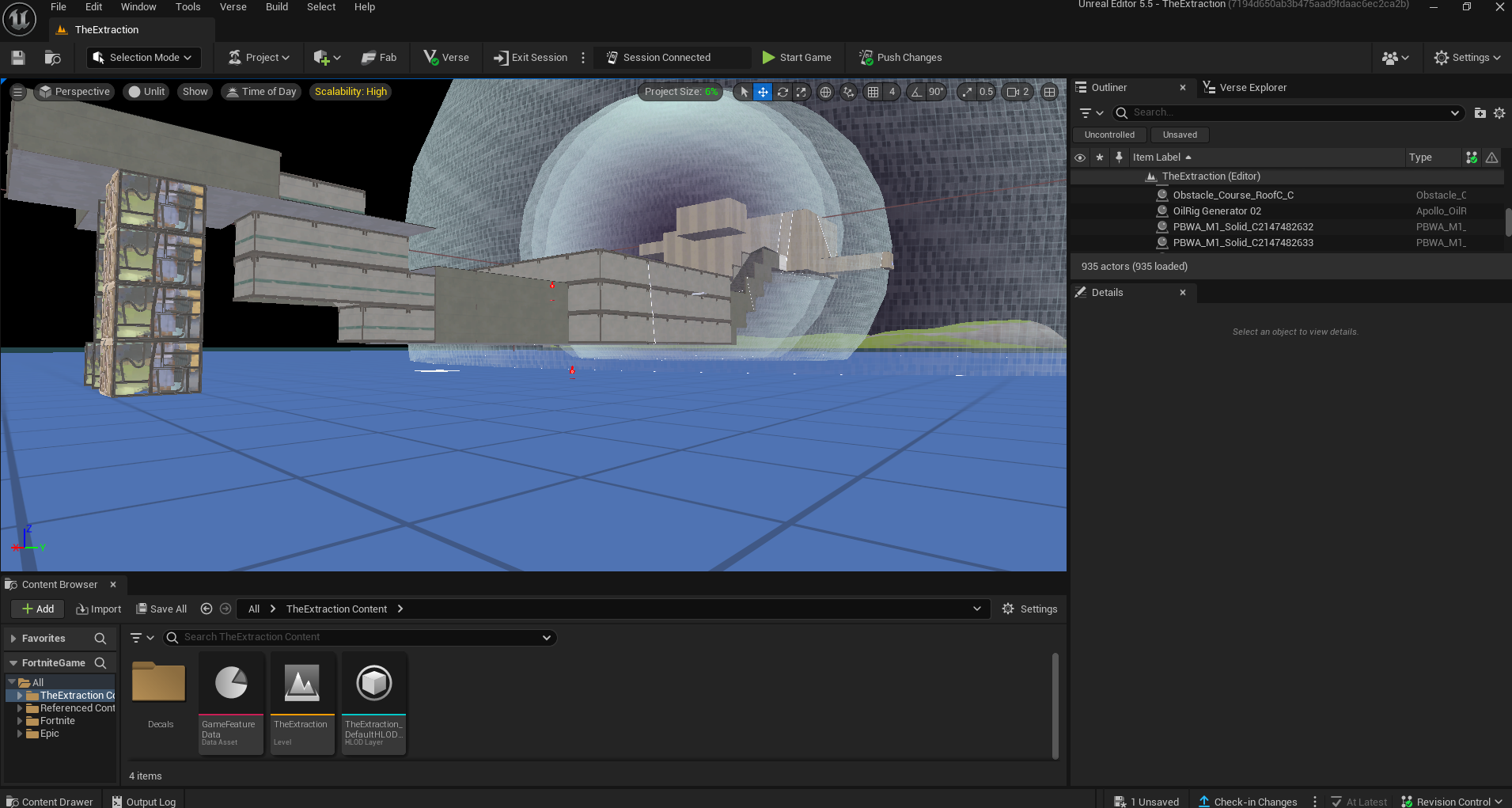Switch to the Verse Explorer tab
The height and width of the screenshot is (808, 1512).
pyautogui.click(x=1252, y=87)
